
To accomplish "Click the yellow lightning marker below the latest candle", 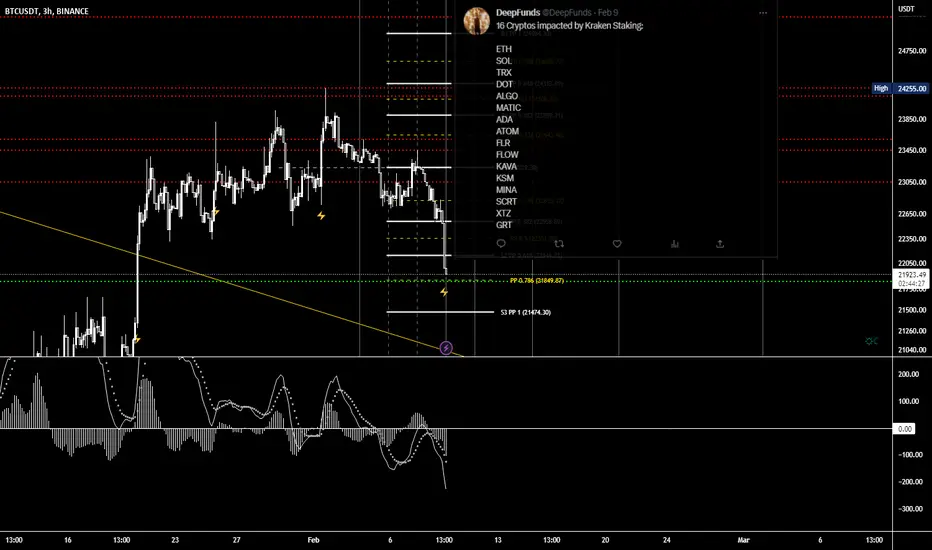I will point(444,292).
